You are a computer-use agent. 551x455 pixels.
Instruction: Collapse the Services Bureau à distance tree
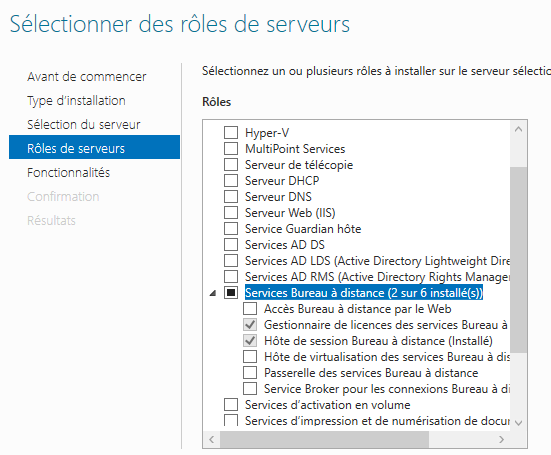(x=213, y=293)
